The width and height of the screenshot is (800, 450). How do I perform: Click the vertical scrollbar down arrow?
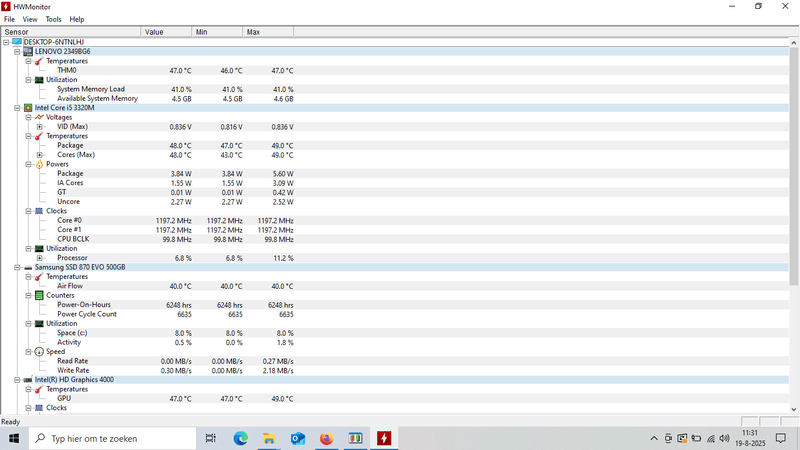(794, 409)
